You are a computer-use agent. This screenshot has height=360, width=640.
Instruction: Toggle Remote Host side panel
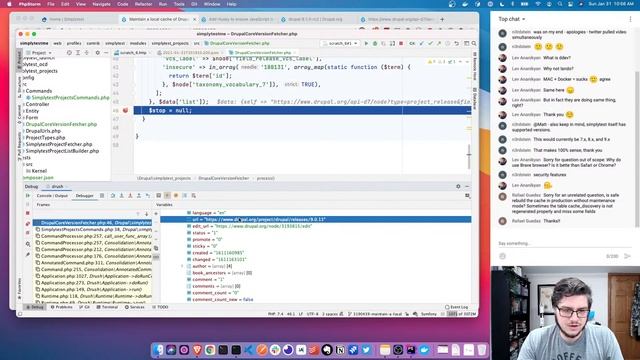(x=475, y=66)
